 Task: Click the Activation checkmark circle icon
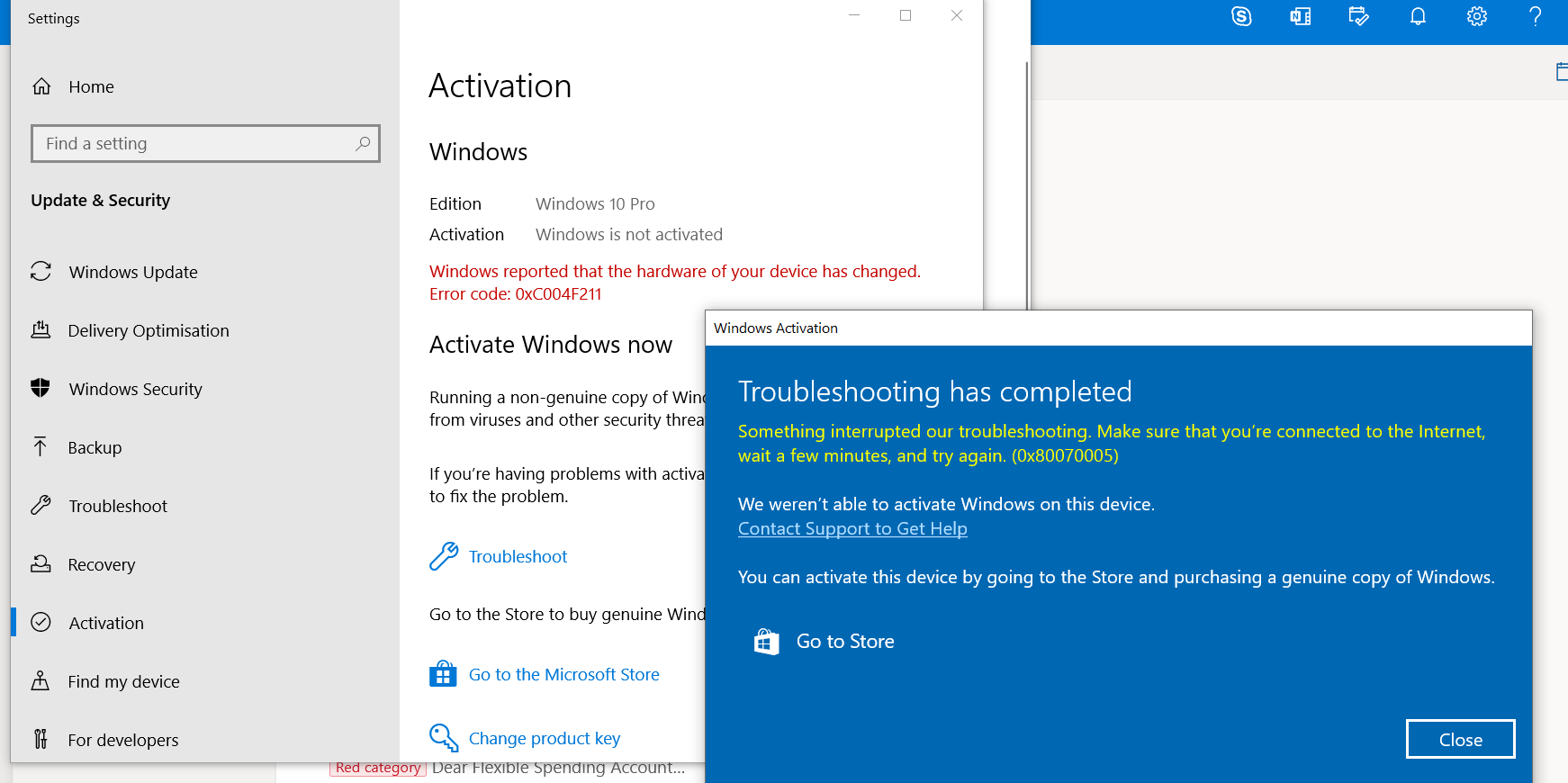[41, 622]
